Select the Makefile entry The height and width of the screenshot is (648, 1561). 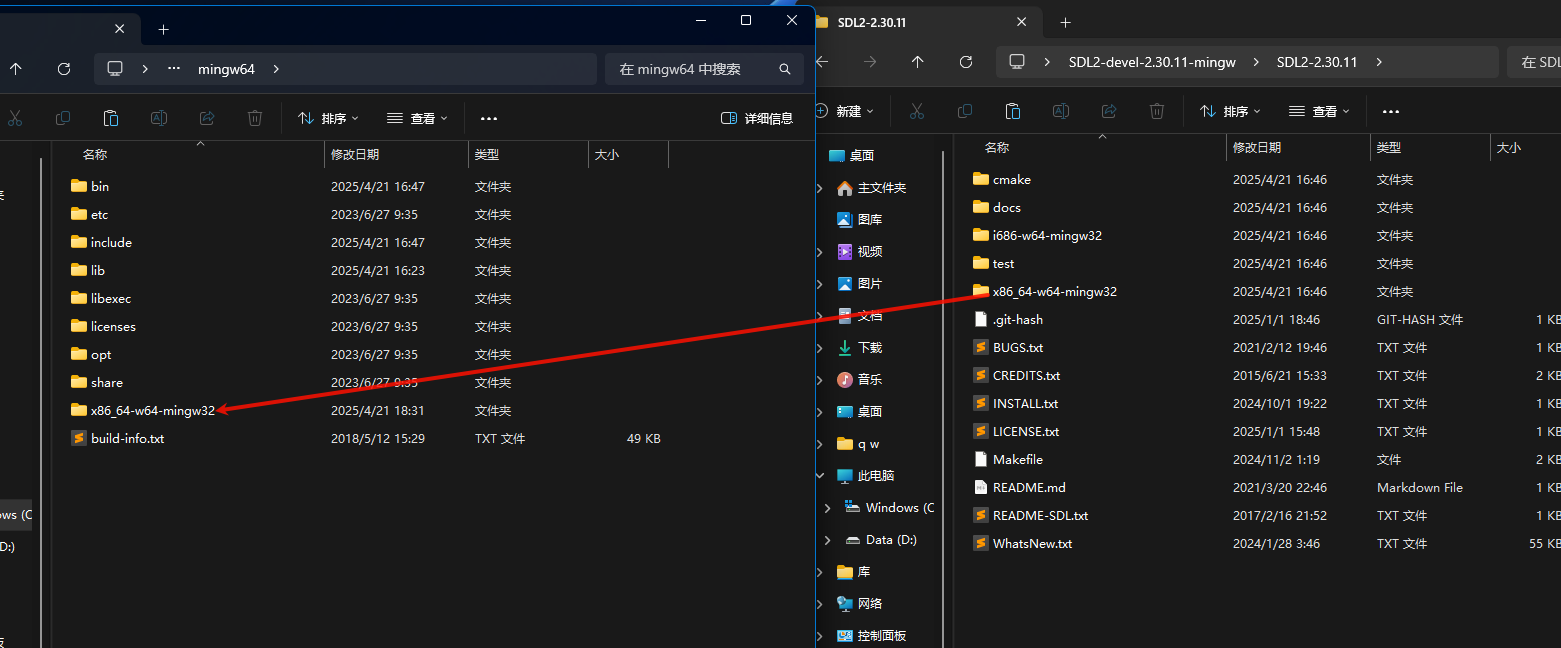(1008, 460)
